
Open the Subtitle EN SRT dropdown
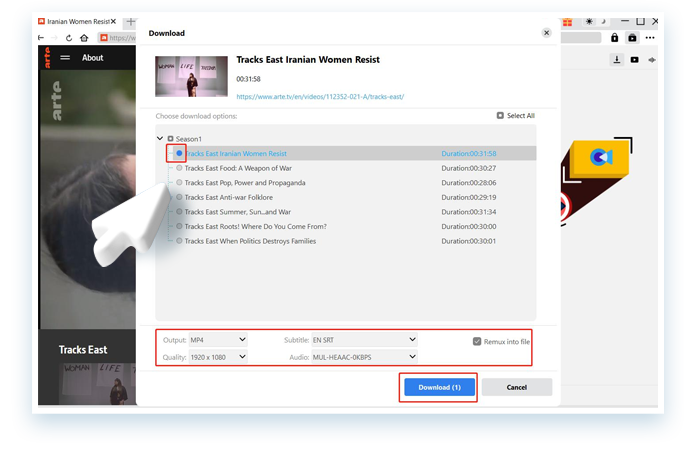coord(364,339)
